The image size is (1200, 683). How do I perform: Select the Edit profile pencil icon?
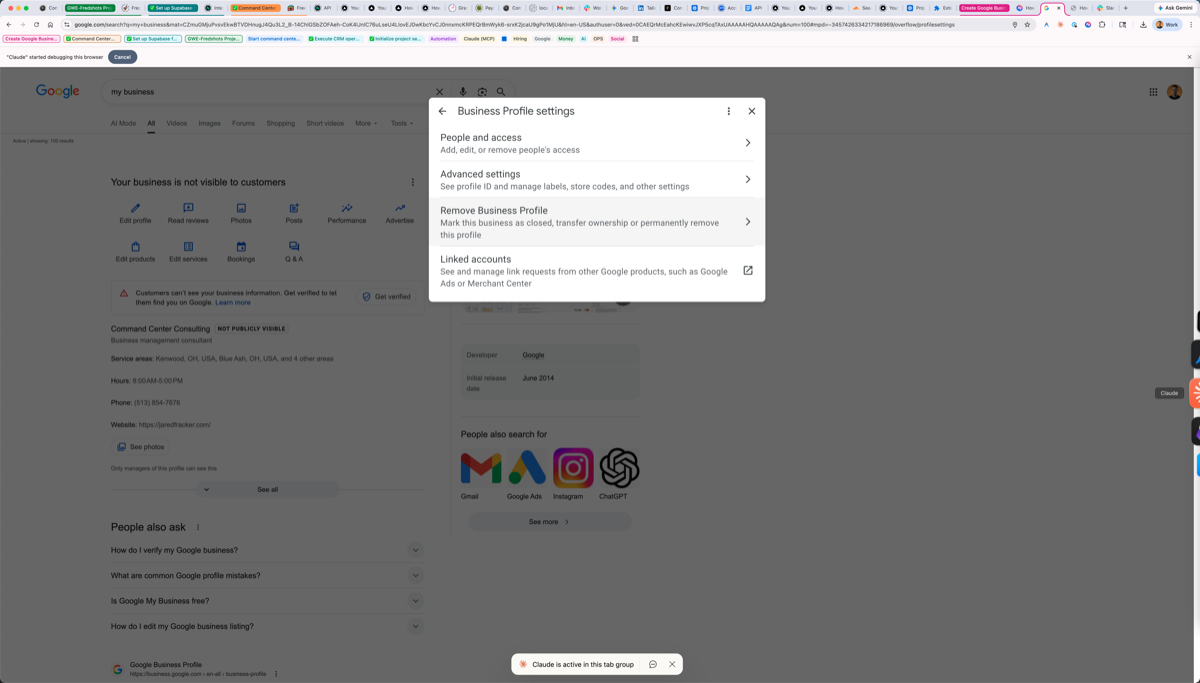click(x=135, y=207)
